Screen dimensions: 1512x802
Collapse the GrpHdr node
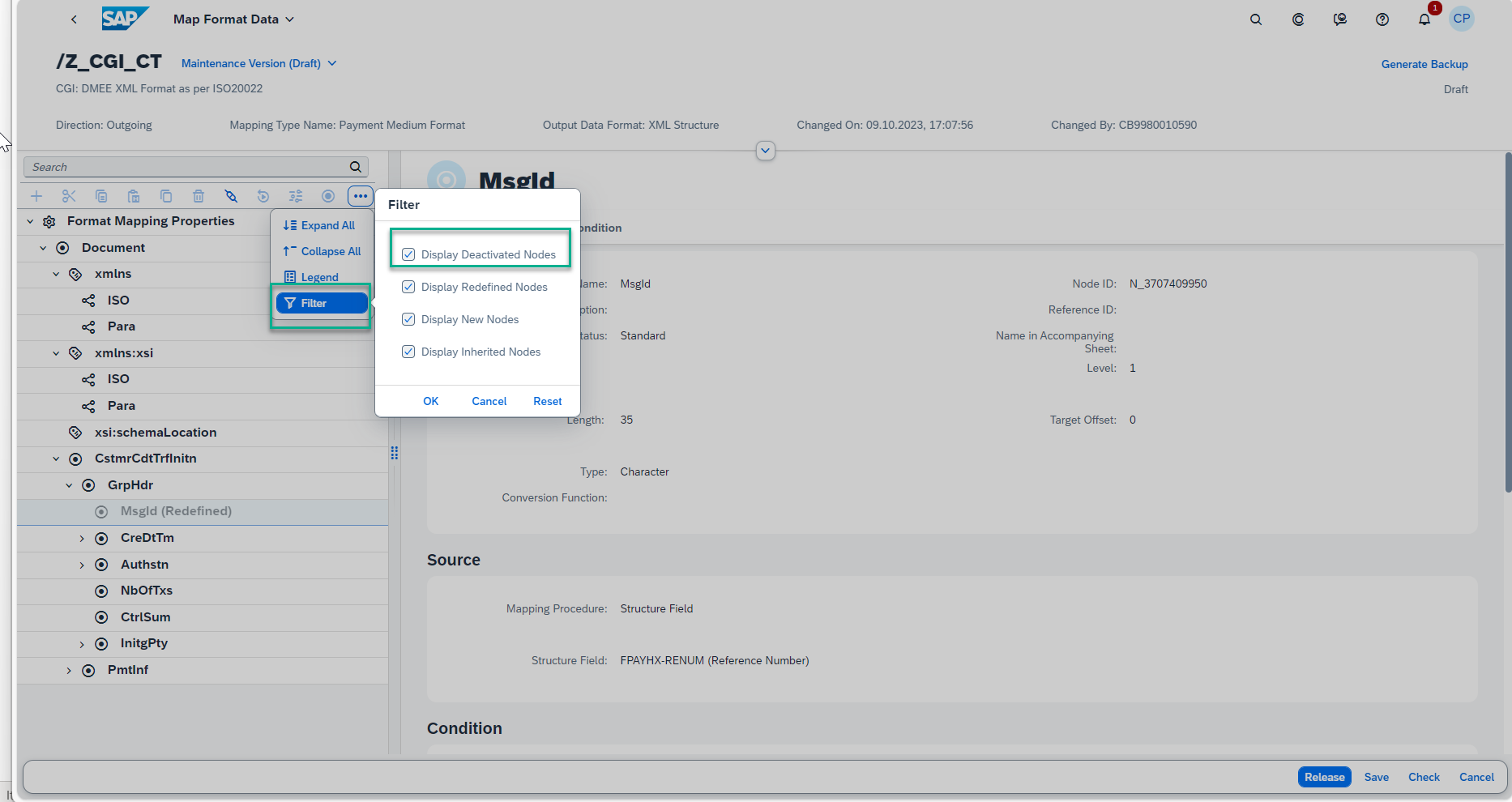69,485
